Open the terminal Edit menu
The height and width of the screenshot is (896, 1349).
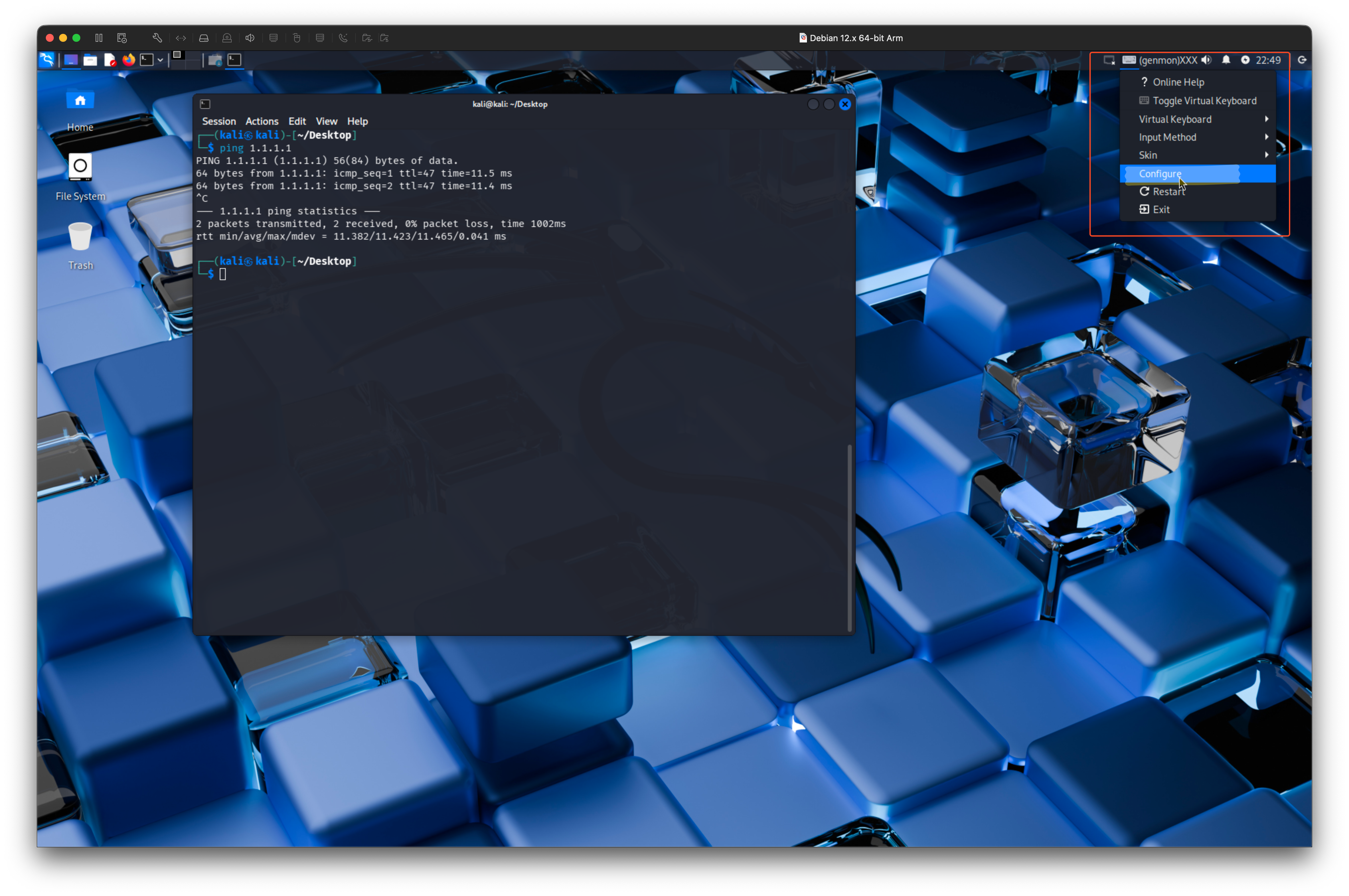point(297,121)
